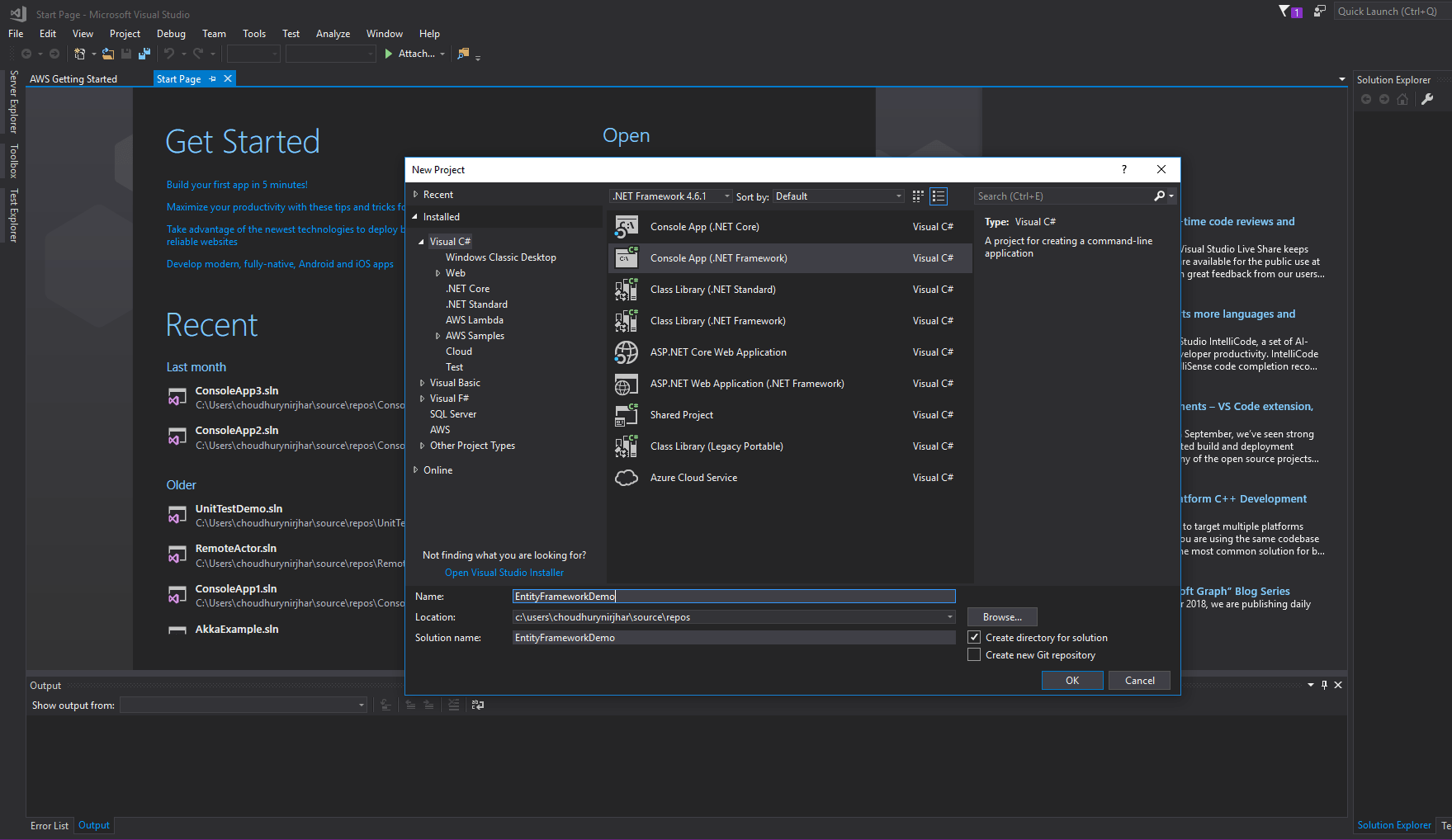Click the Undo toolbar icon

pyautogui.click(x=168, y=54)
